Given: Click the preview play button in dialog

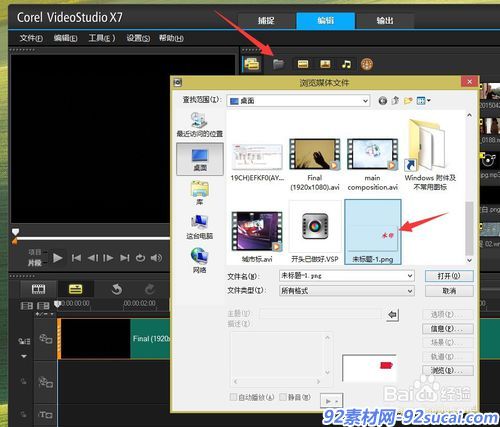Looking at the screenshot, I should click(331, 401).
